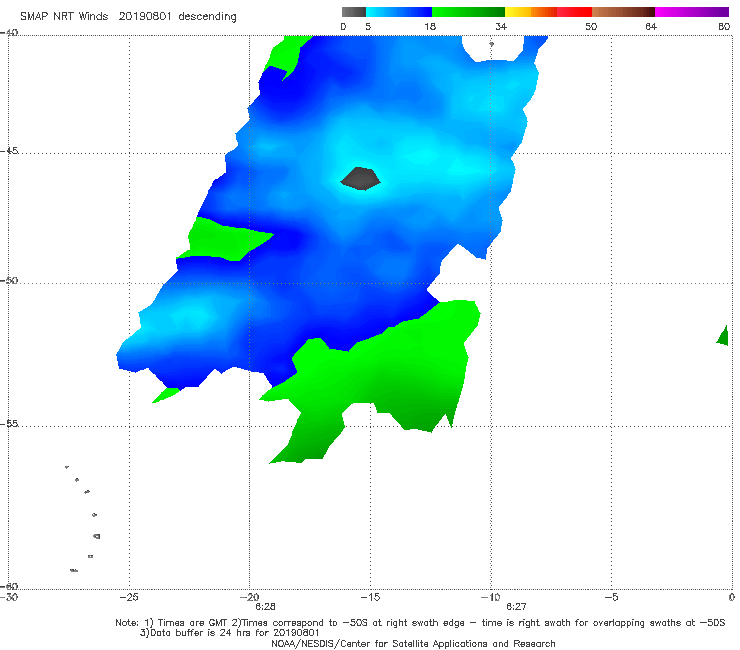Click the small dark green triangle at the right map edge
The image size is (740, 650).
tap(723, 335)
